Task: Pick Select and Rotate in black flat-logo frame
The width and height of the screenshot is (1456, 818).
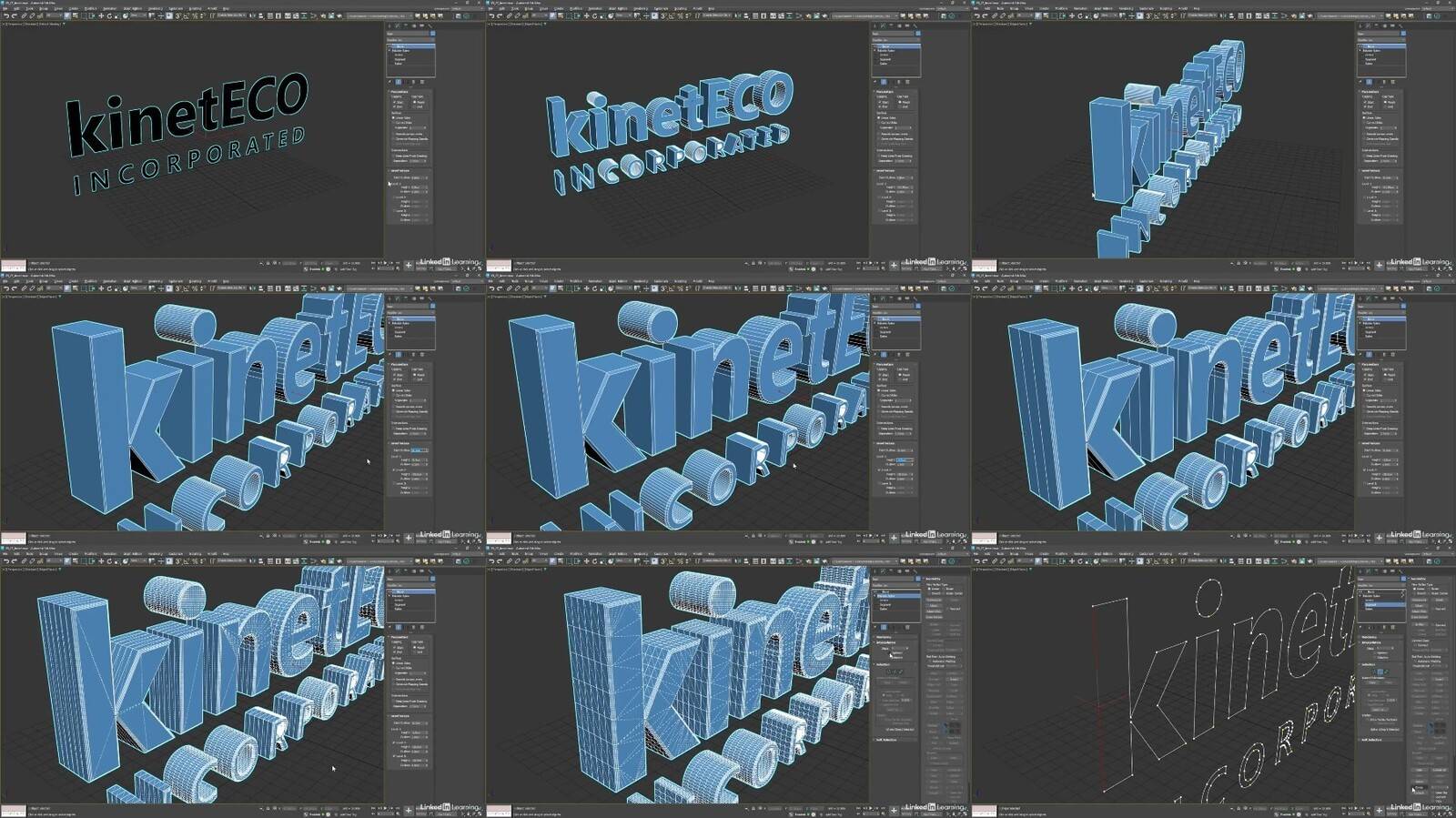Action: 108,15
